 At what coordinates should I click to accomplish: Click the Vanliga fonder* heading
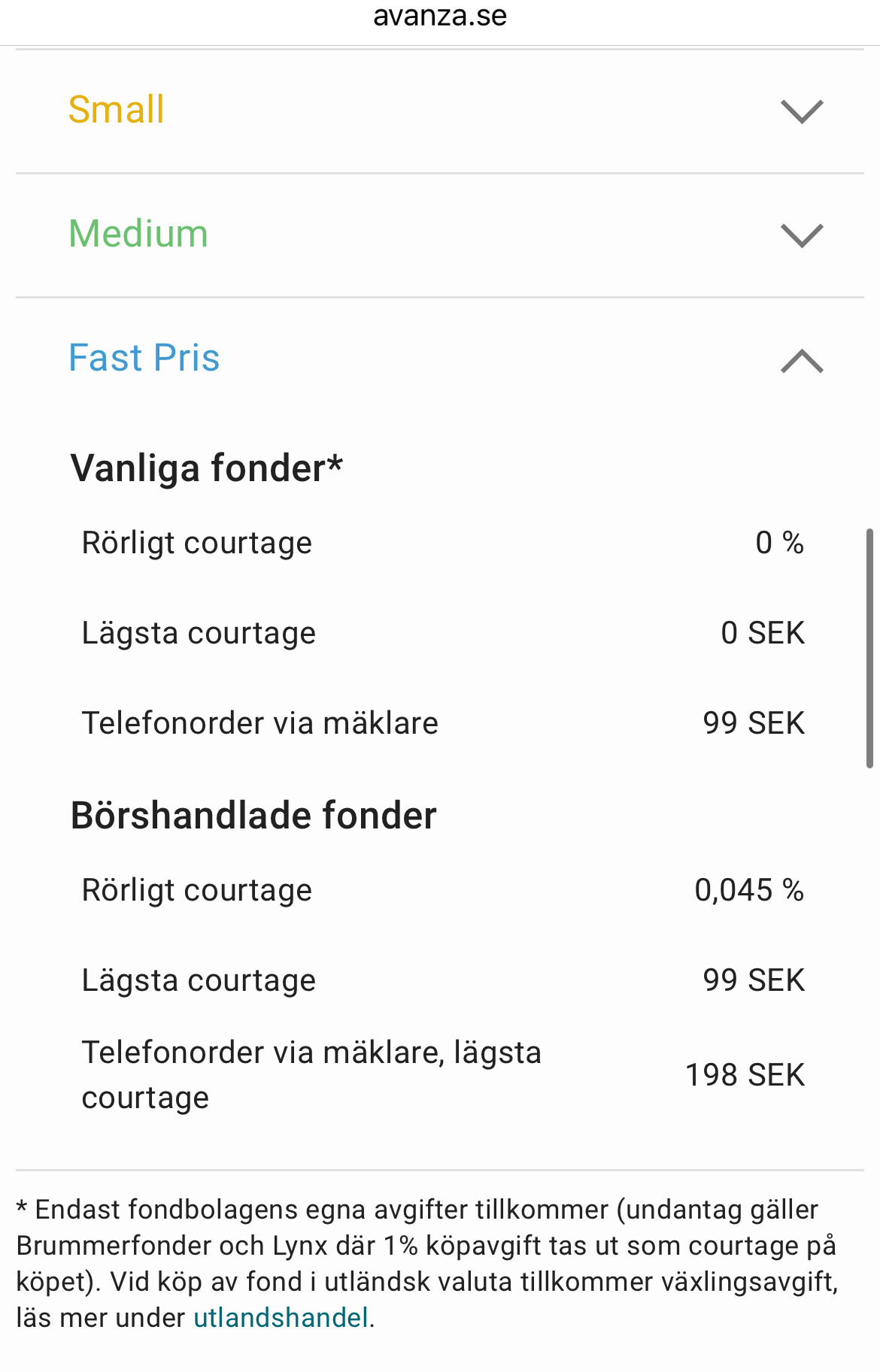pyautogui.click(x=207, y=468)
